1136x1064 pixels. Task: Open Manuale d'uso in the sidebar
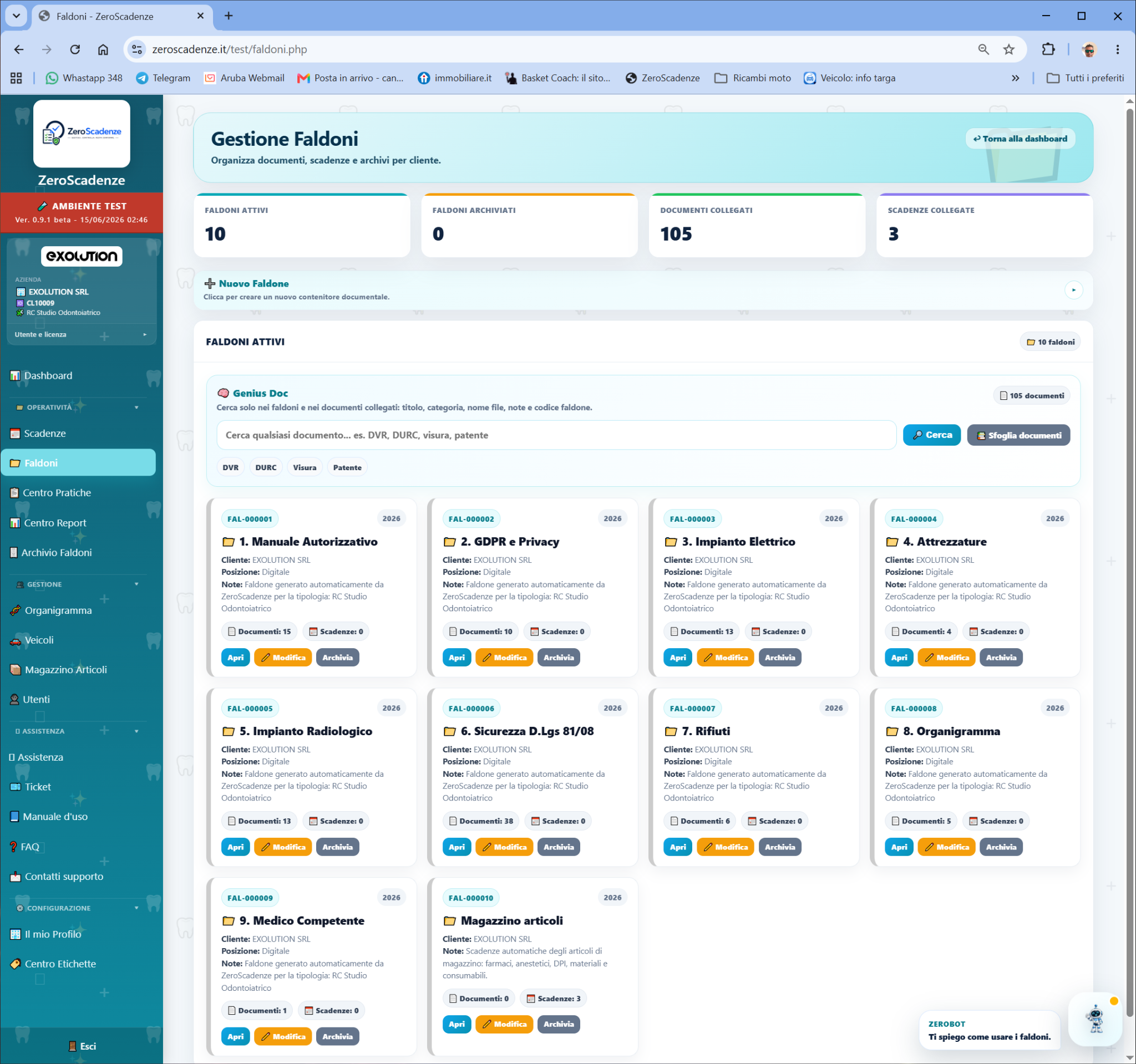pyautogui.click(x=49, y=816)
